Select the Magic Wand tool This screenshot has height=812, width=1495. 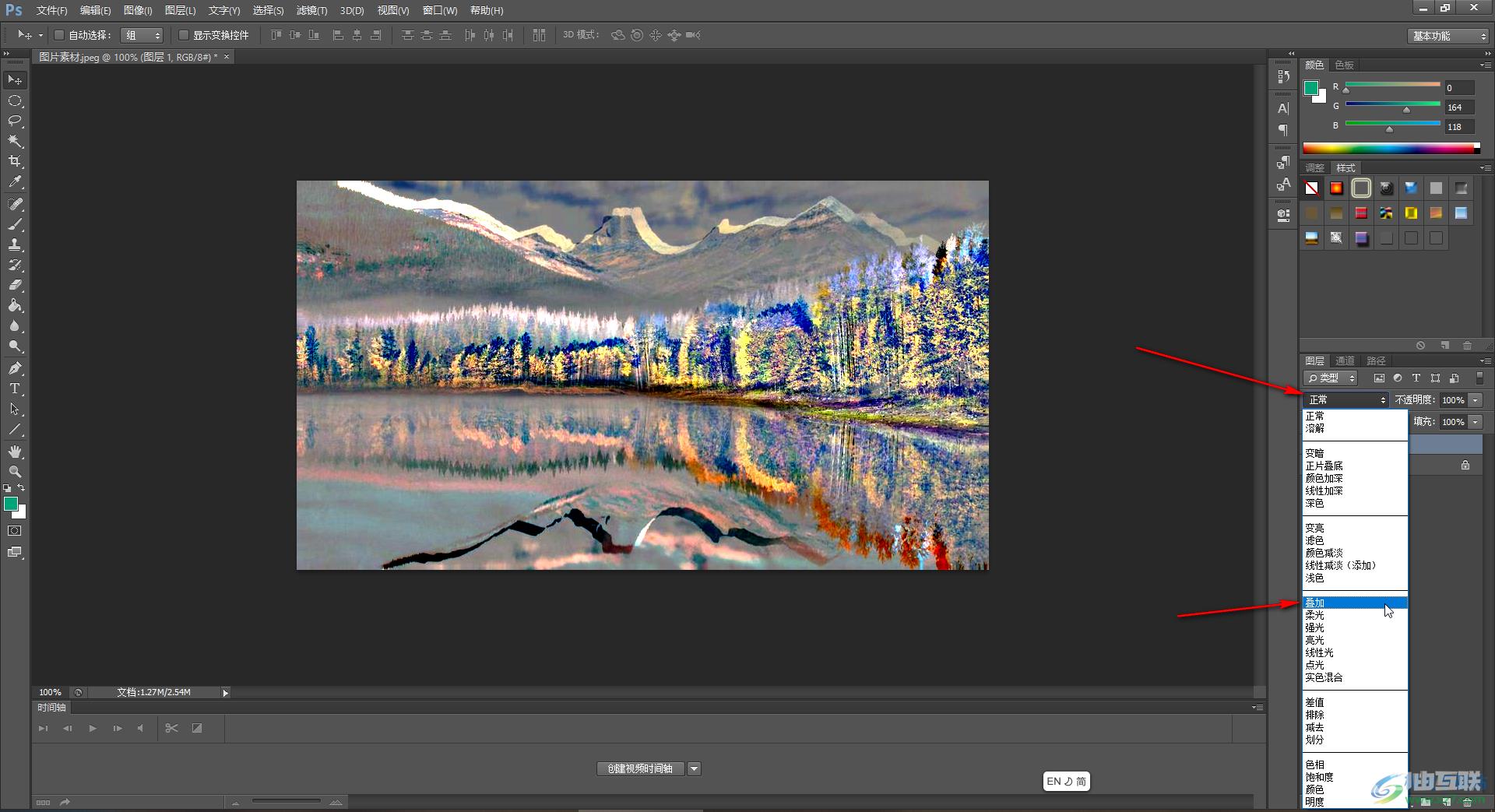(15, 142)
